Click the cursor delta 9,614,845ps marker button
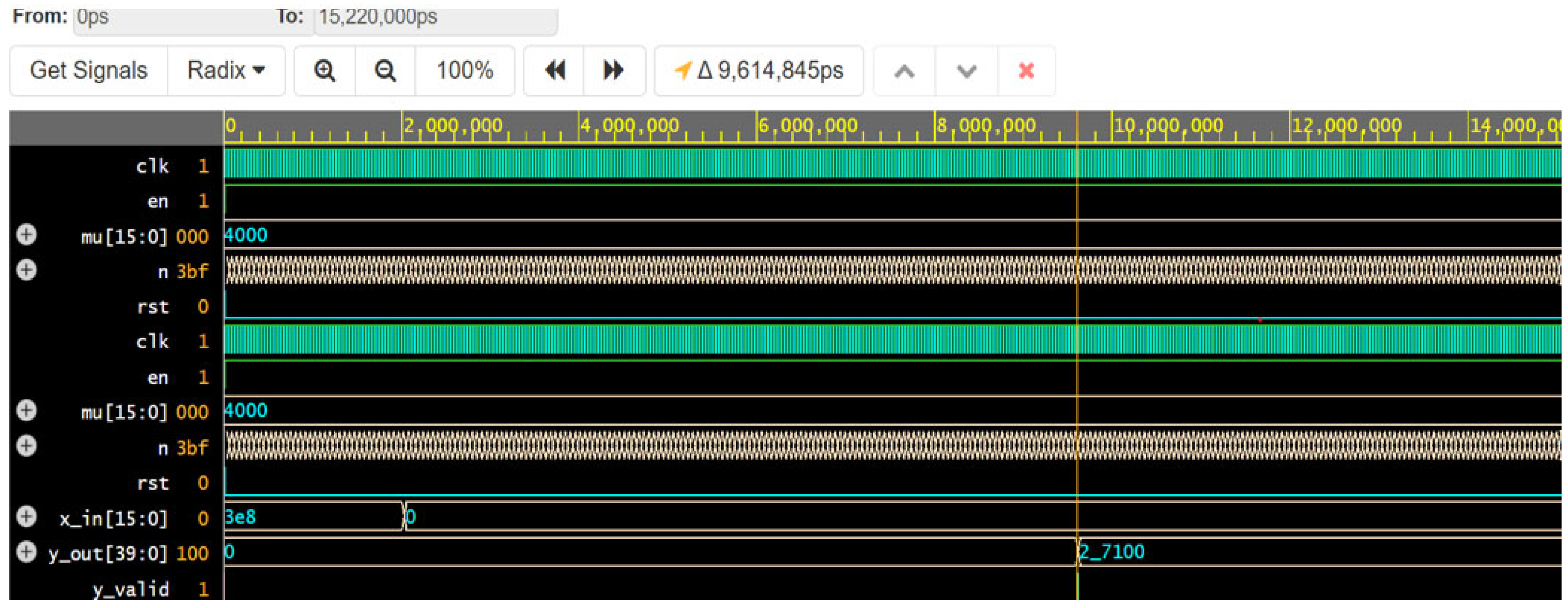1568x608 pixels. point(758,71)
